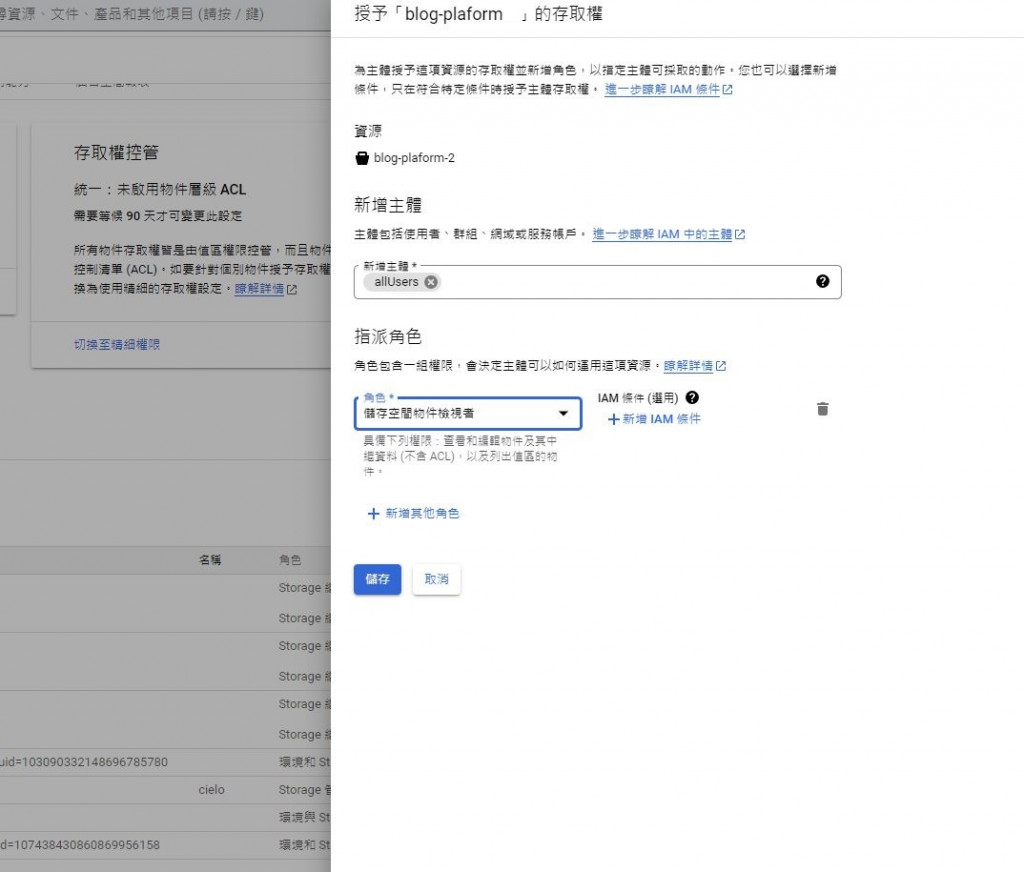
Task: Open help for the new principal field
Action: [822, 281]
